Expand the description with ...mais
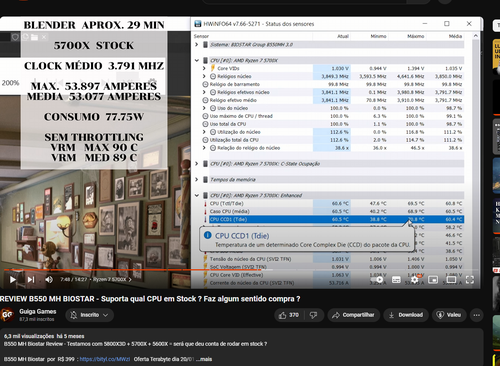Screen dimensions: 500x366 point(204,359)
